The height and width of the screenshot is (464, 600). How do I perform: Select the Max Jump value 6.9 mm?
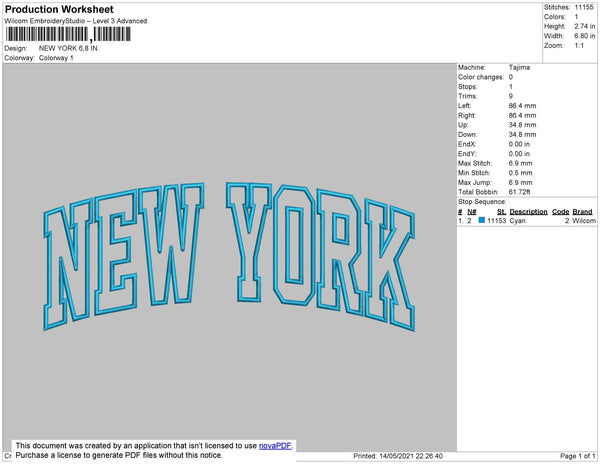tap(520, 182)
